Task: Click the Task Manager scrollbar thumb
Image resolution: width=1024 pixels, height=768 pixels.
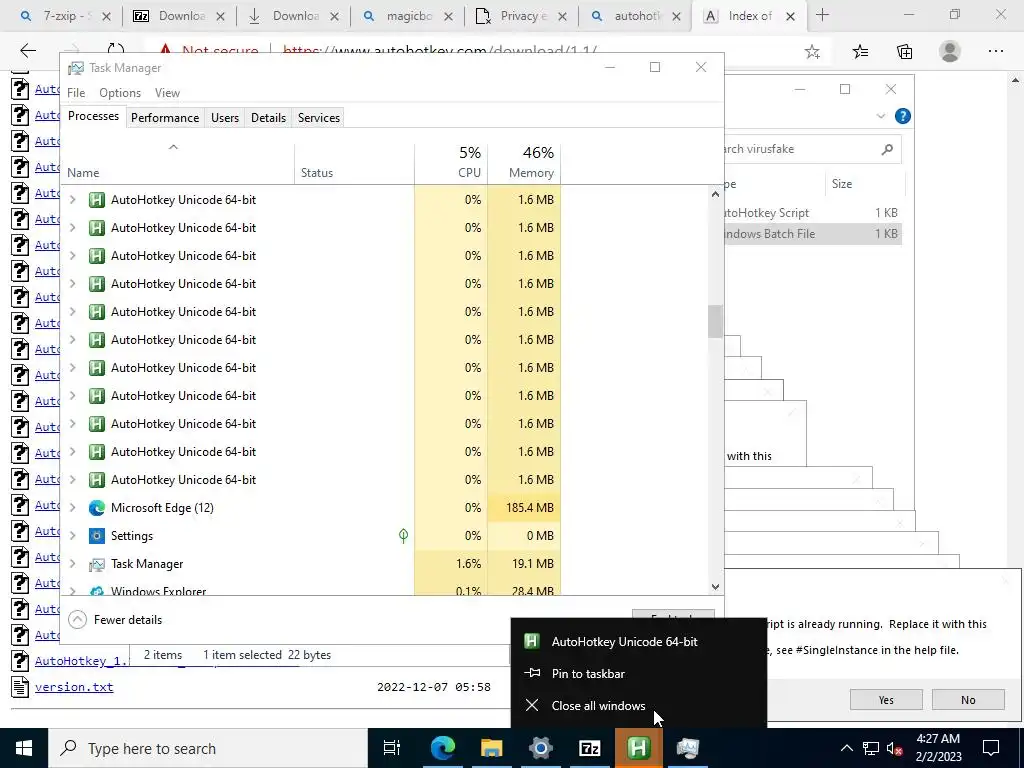Action: click(715, 321)
